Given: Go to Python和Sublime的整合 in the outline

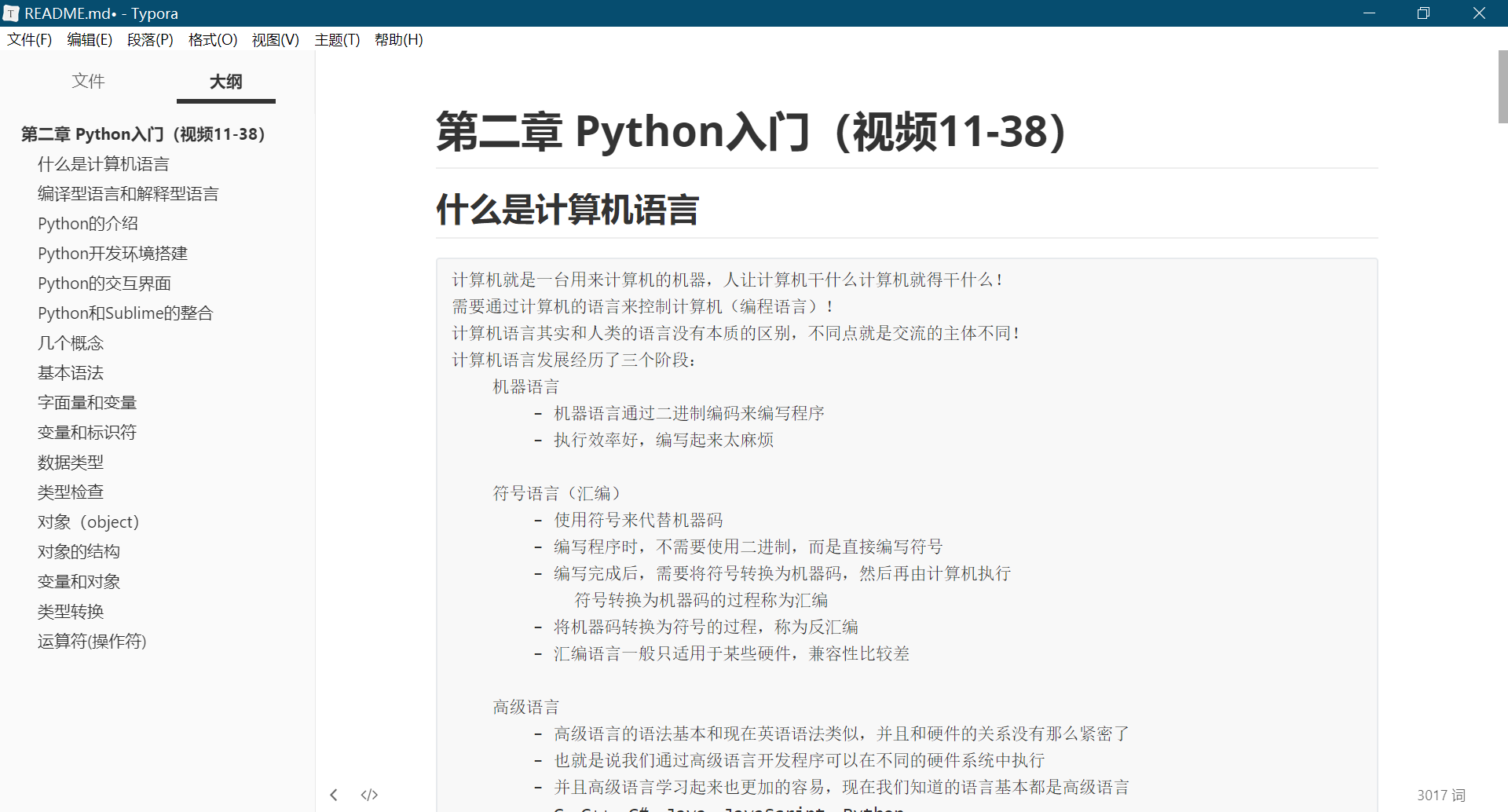Looking at the screenshot, I should 126,313.
